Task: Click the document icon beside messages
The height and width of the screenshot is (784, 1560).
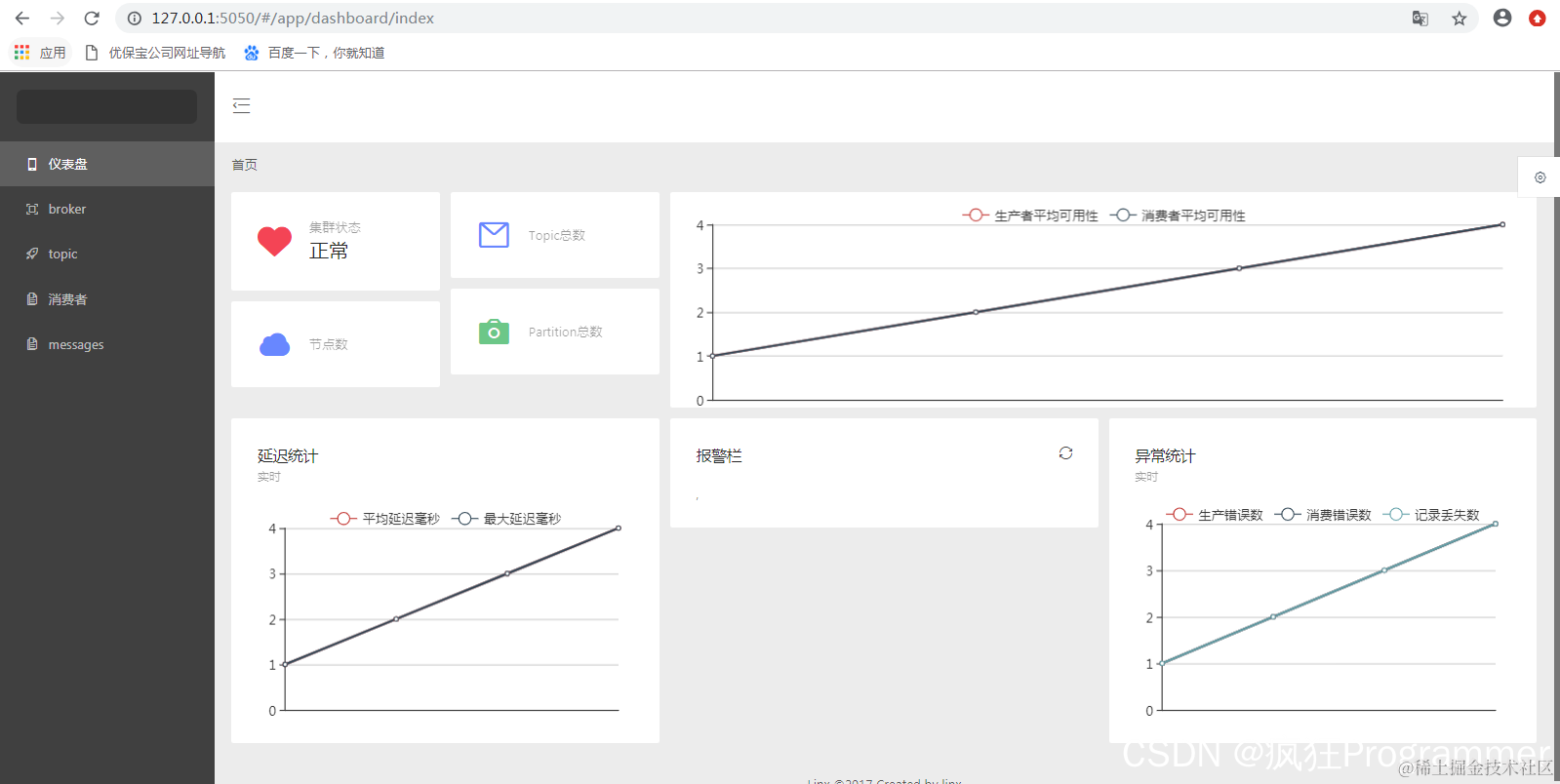Action: (x=32, y=344)
